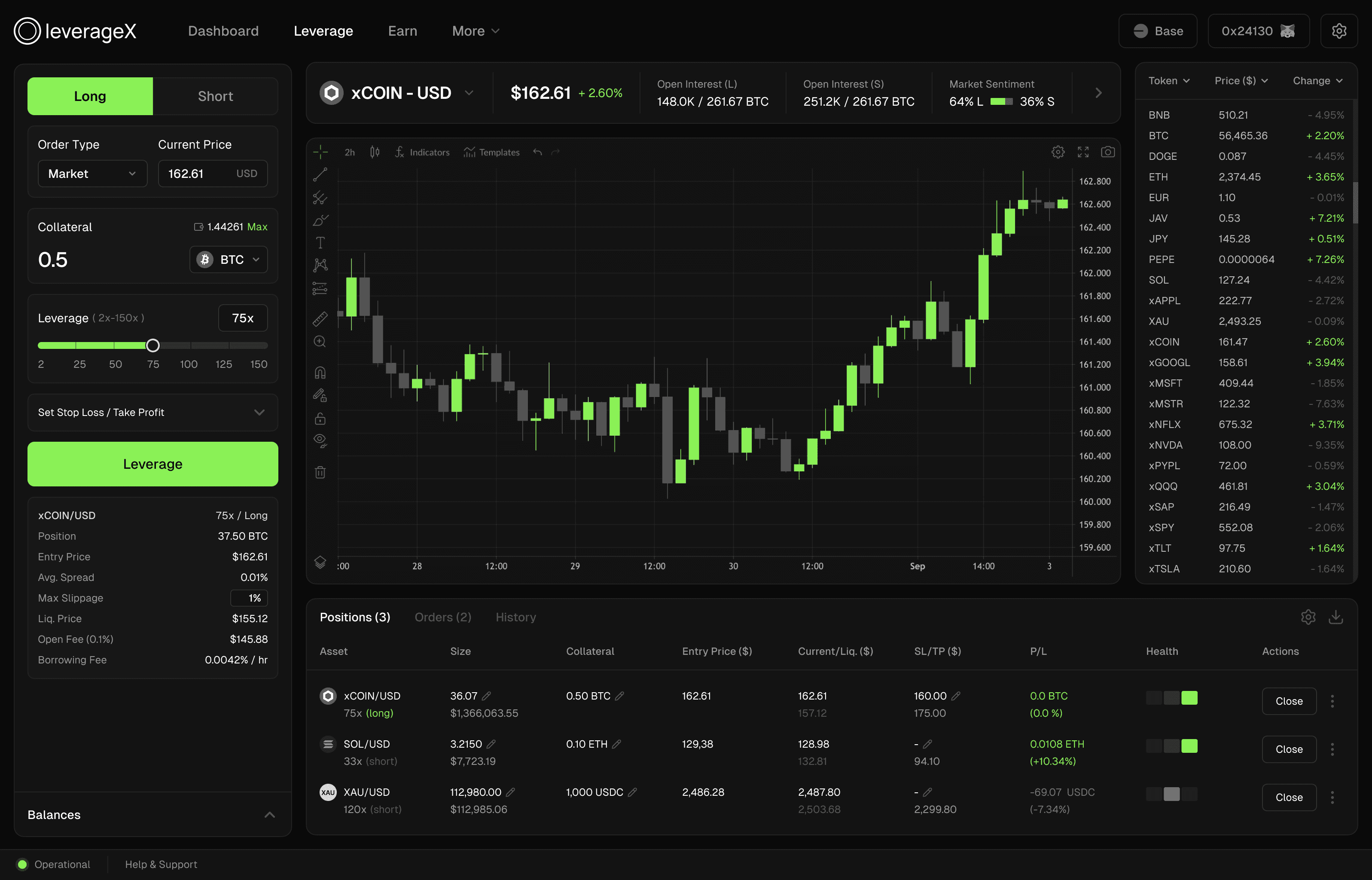
Task: Click the chart screenshot camera icon
Action: pos(1107,152)
